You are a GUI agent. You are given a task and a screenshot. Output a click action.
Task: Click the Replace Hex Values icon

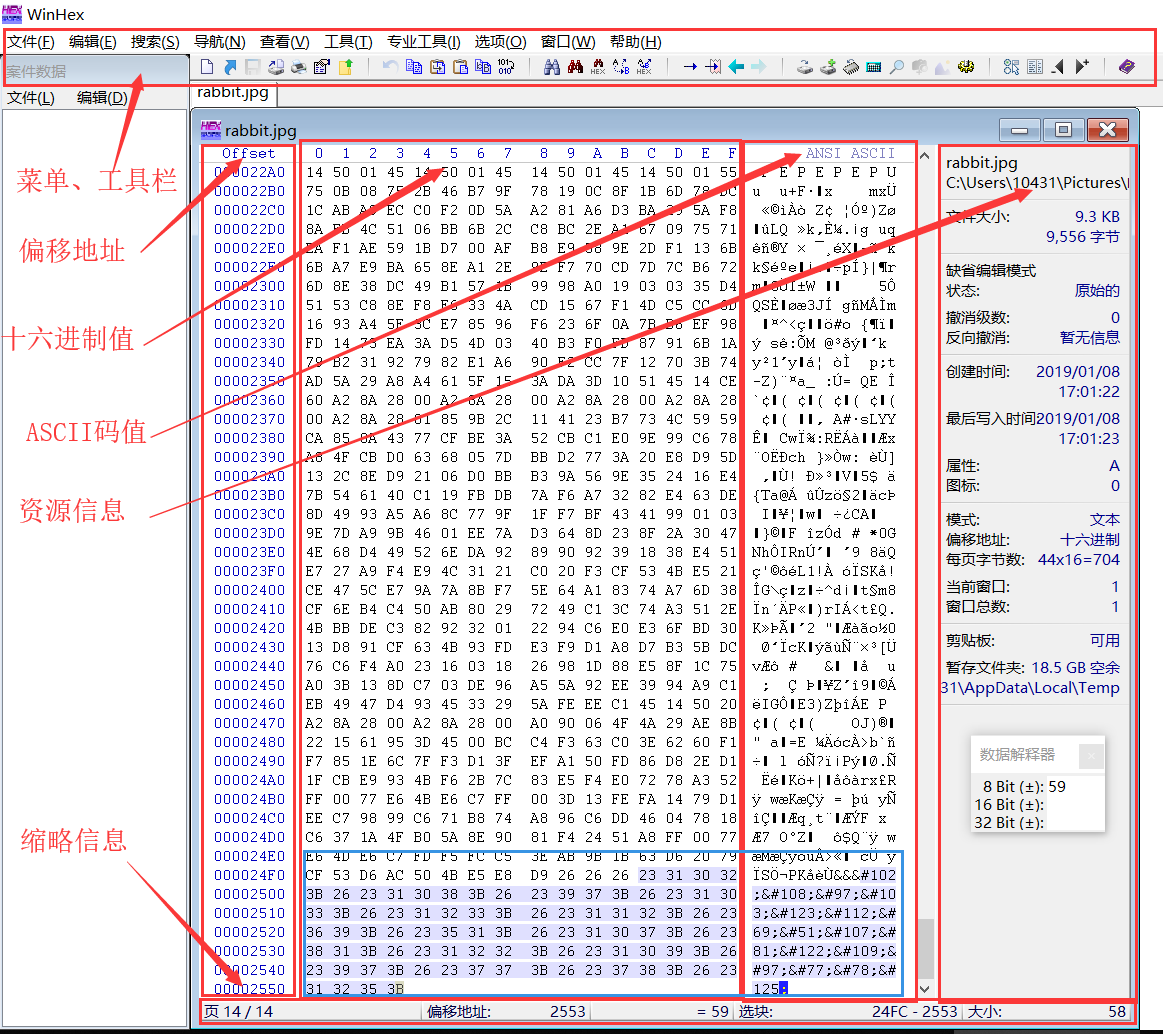[644, 67]
